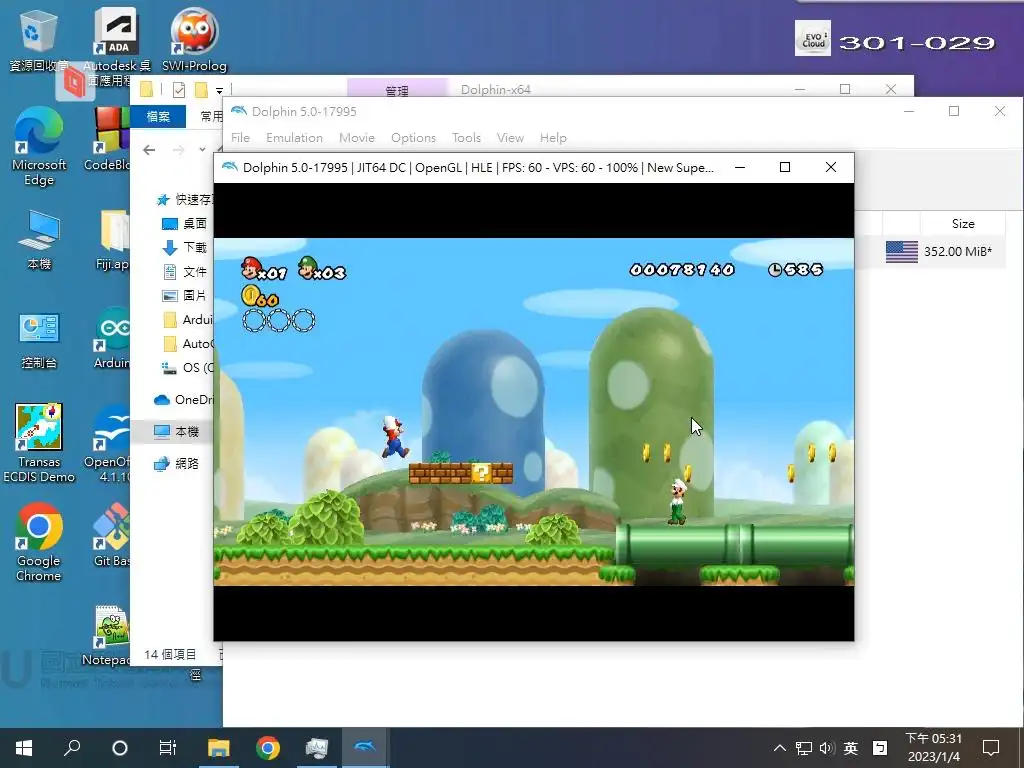This screenshot has width=1024, height=768.
Task: Open Dolphin View menu
Action: (x=510, y=138)
